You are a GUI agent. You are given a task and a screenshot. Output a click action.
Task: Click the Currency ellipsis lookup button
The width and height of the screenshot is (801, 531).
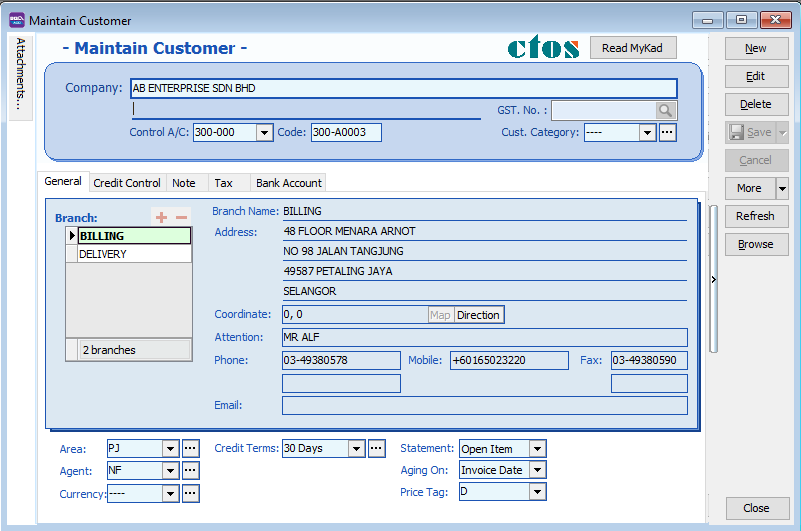(x=190, y=493)
